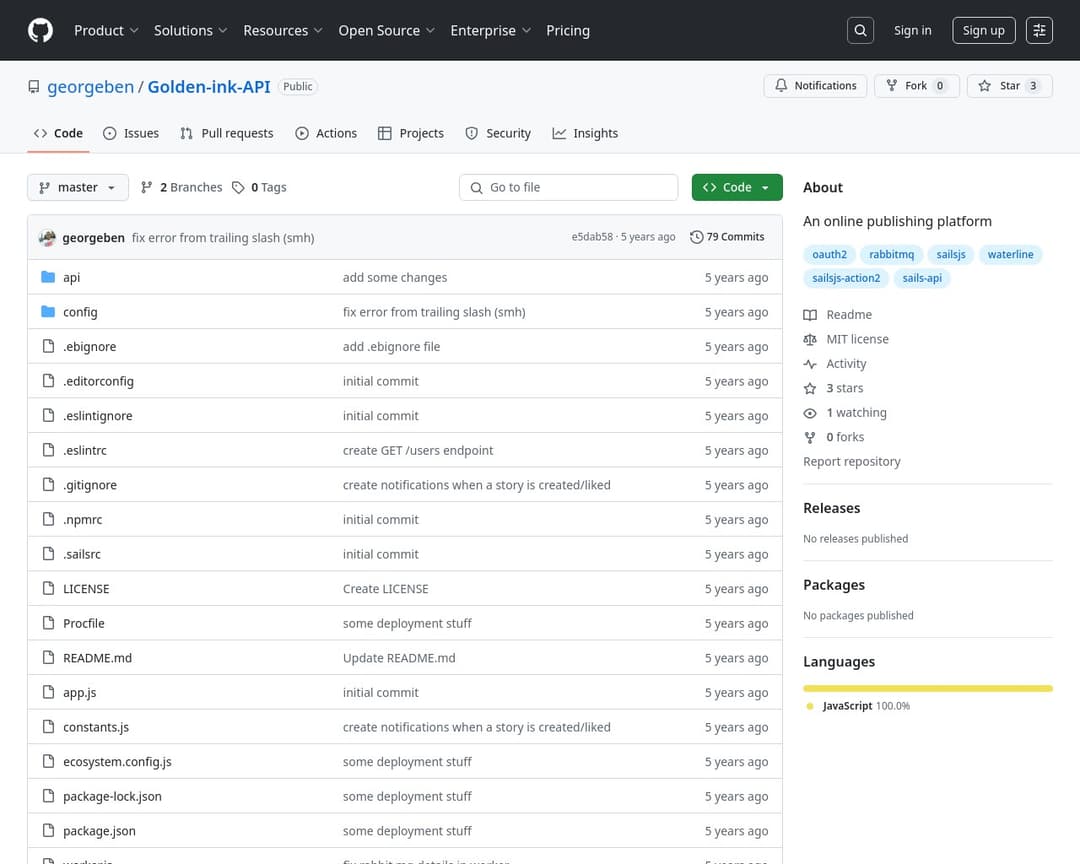Open the Golden-ink-API repository link

coord(209,87)
